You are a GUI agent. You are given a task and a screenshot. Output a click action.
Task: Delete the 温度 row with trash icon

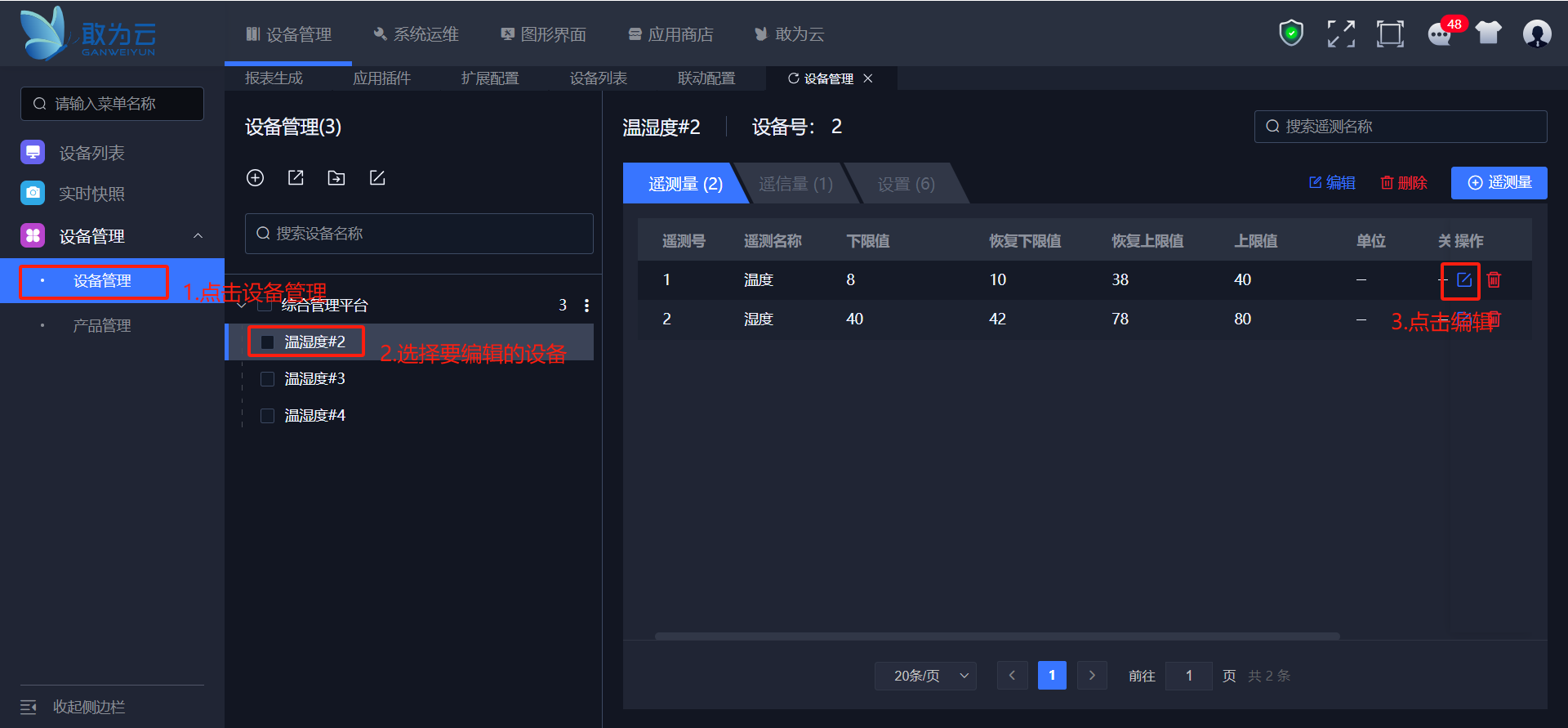click(1494, 280)
